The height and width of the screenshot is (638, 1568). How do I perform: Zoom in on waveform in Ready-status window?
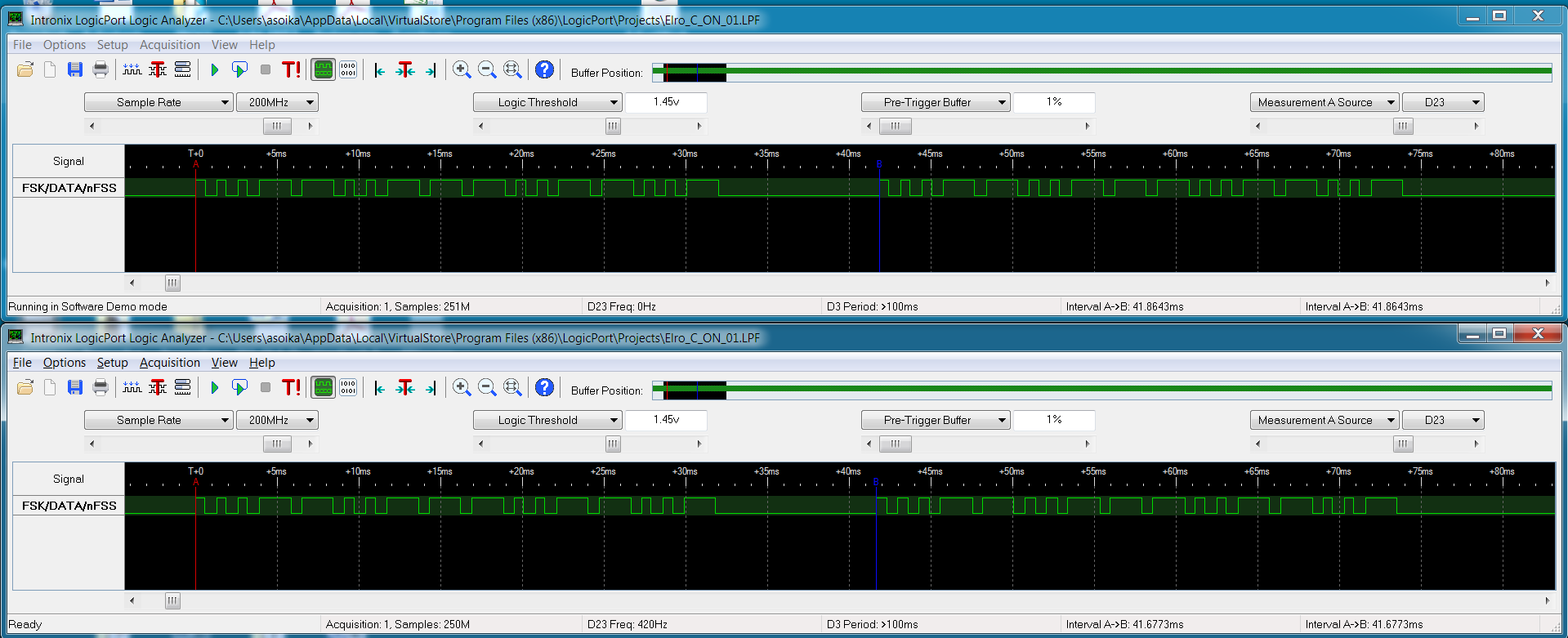[462, 387]
